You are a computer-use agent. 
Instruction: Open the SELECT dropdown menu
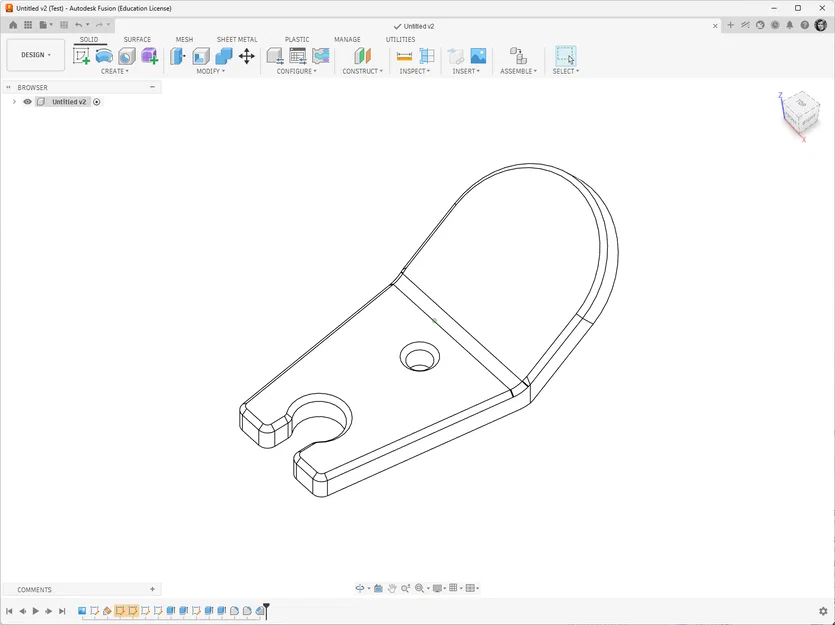[566, 71]
